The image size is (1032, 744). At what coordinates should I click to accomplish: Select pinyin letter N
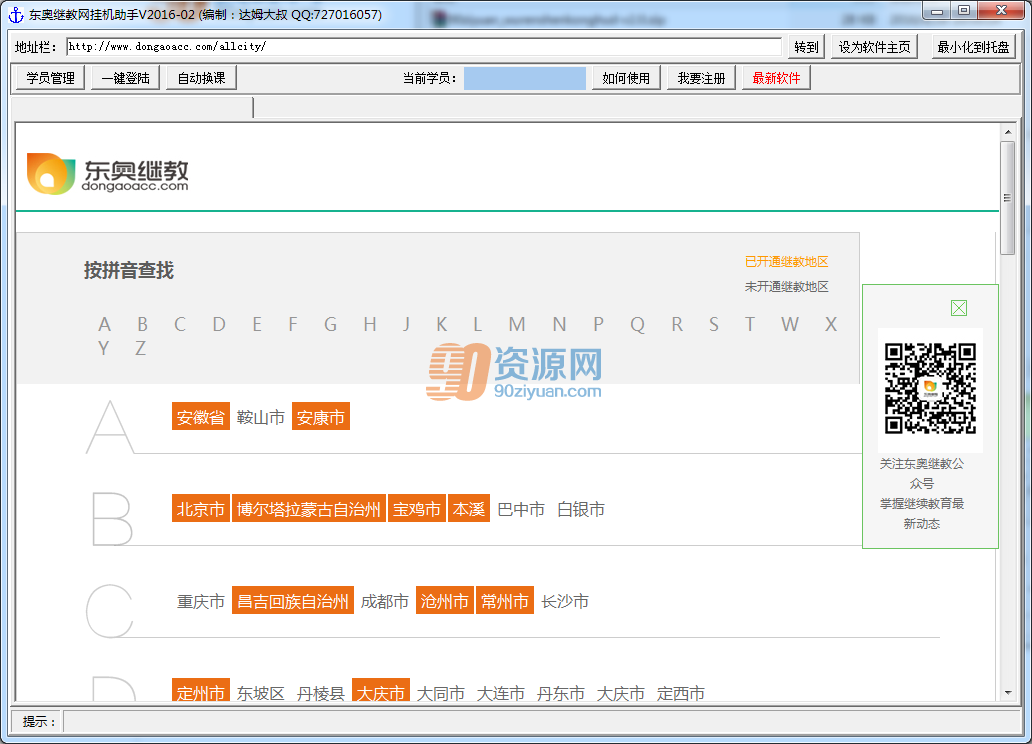[559, 324]
